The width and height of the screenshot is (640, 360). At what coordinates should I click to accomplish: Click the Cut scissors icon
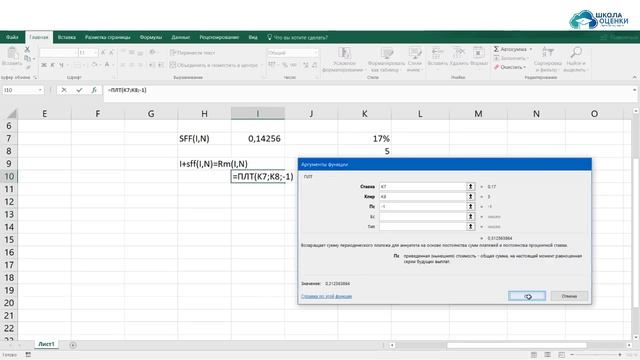27,49
